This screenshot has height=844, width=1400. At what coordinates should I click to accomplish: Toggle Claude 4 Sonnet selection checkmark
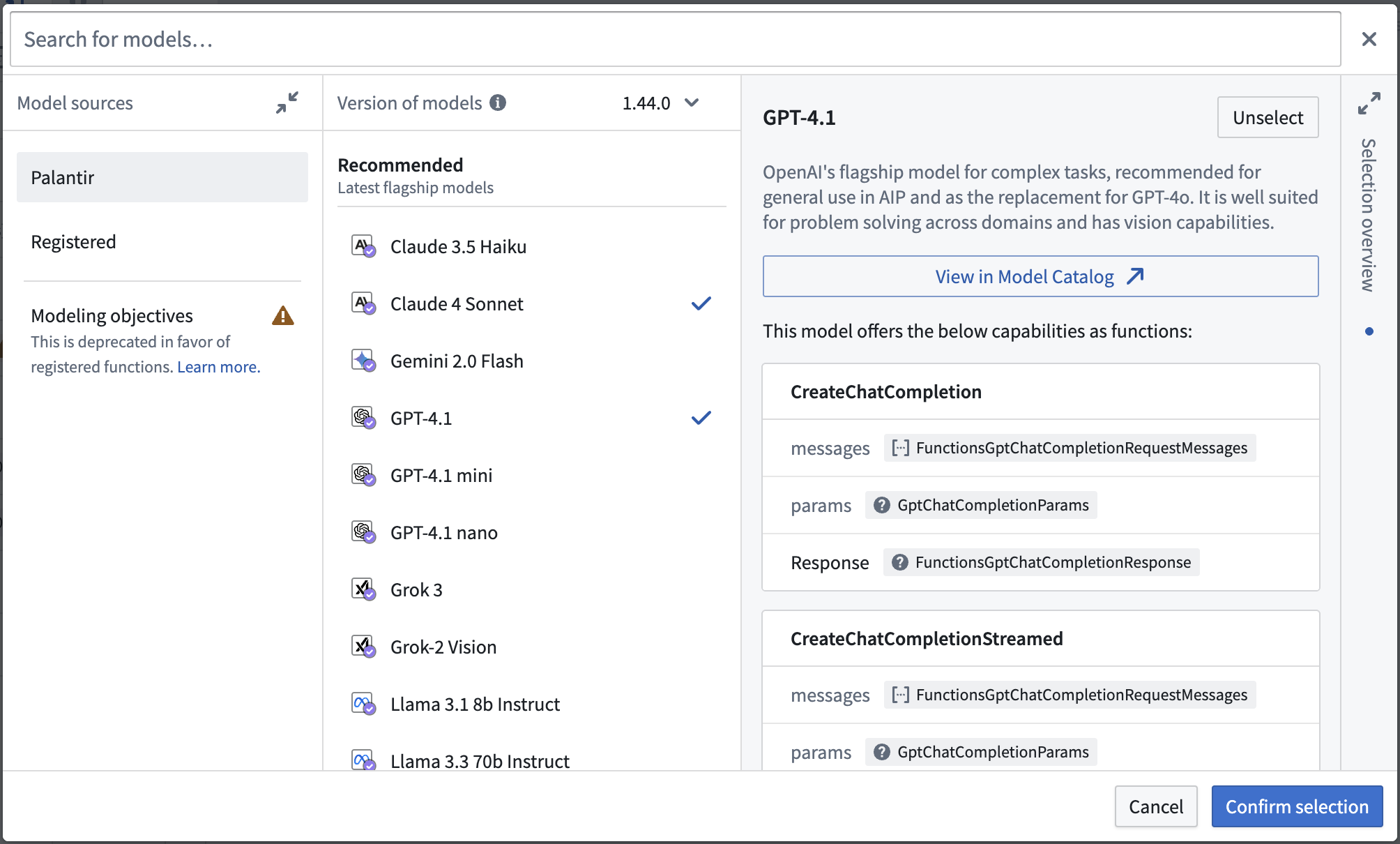701,303
